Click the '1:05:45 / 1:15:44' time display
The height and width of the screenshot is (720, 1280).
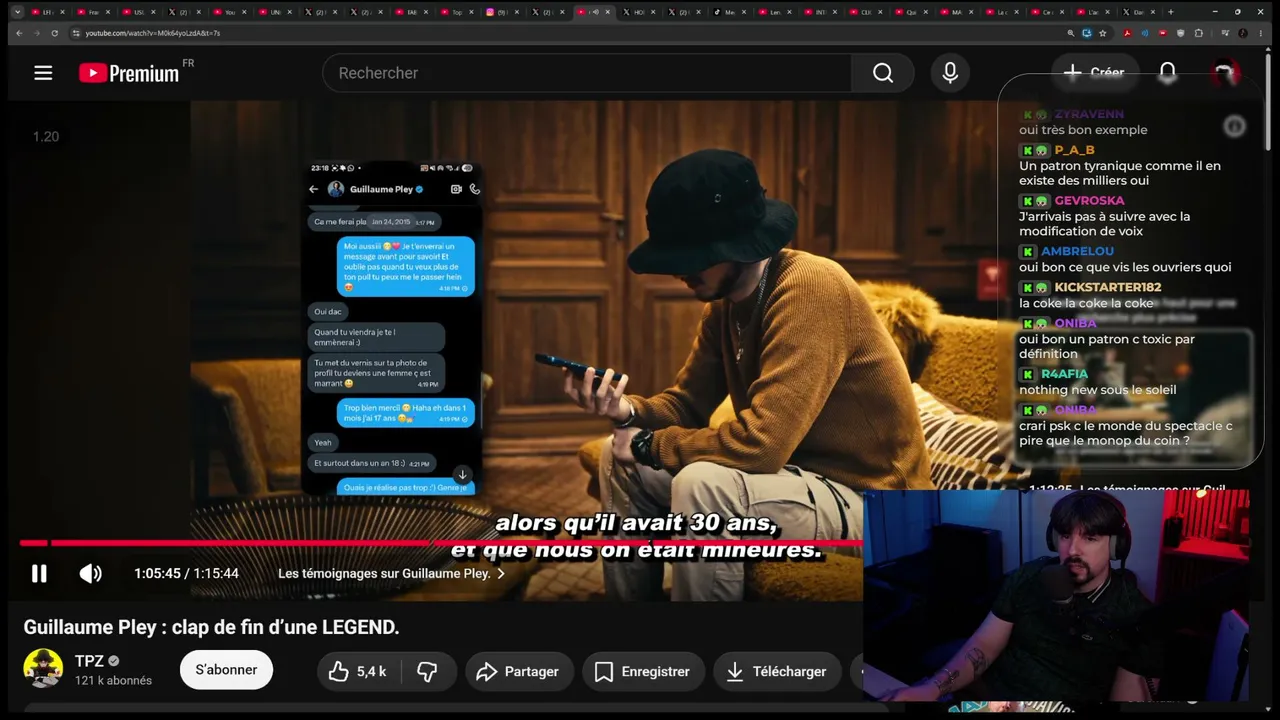pyautogui.click(x=186, y=573)
